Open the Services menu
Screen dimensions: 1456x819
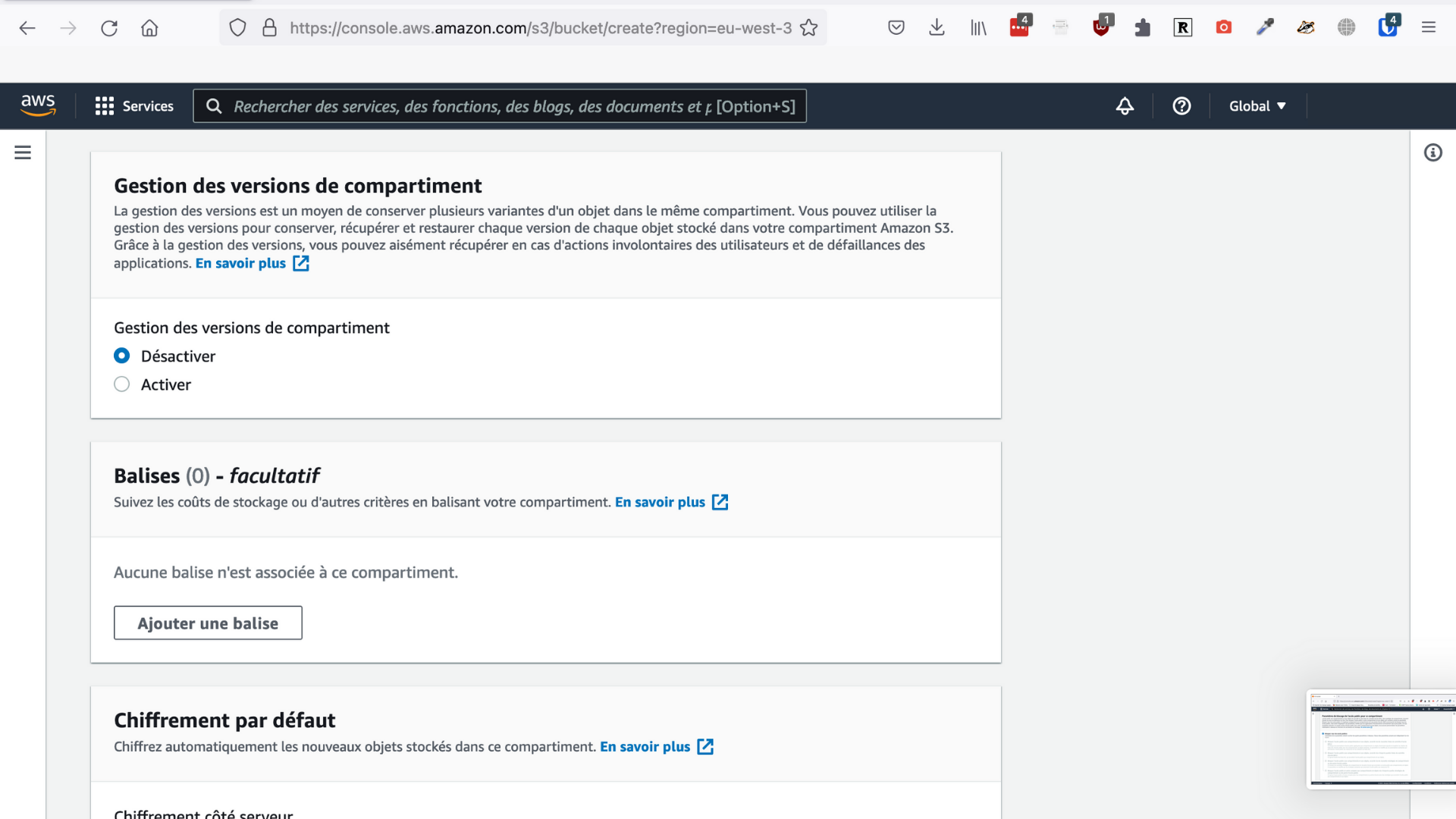click(x=134, y=106)
